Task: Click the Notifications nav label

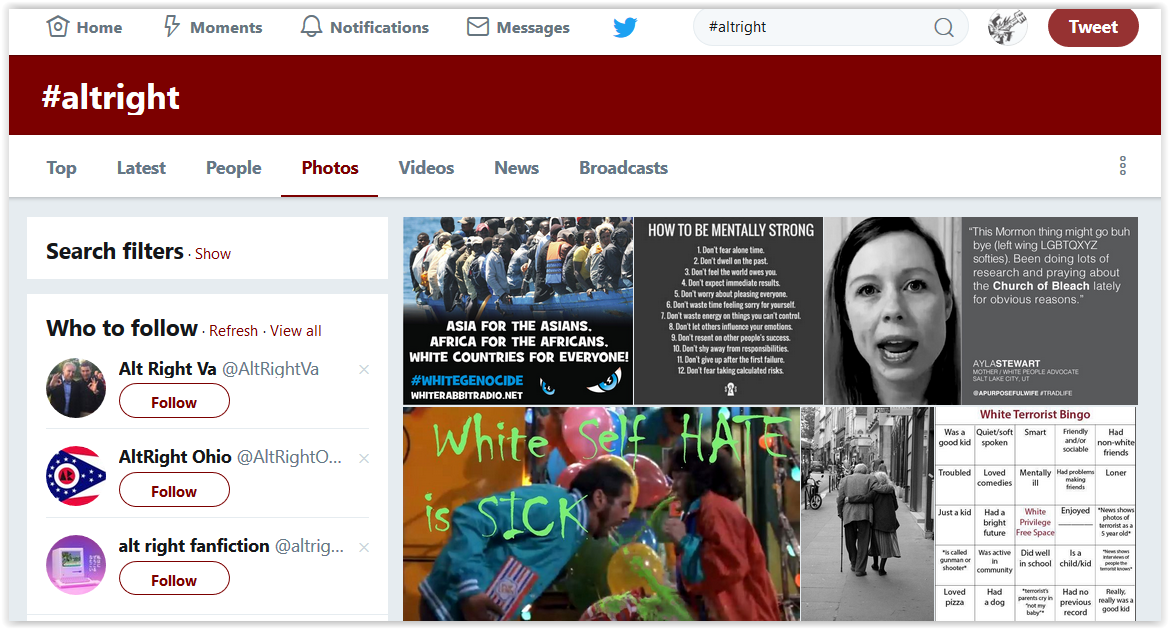Action: coord(379,28)
